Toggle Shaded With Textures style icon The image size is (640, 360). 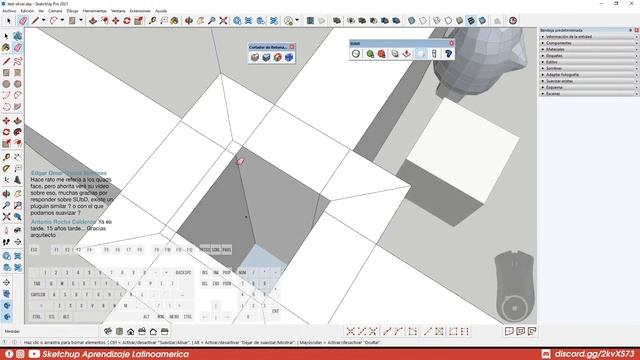(471, 20)
